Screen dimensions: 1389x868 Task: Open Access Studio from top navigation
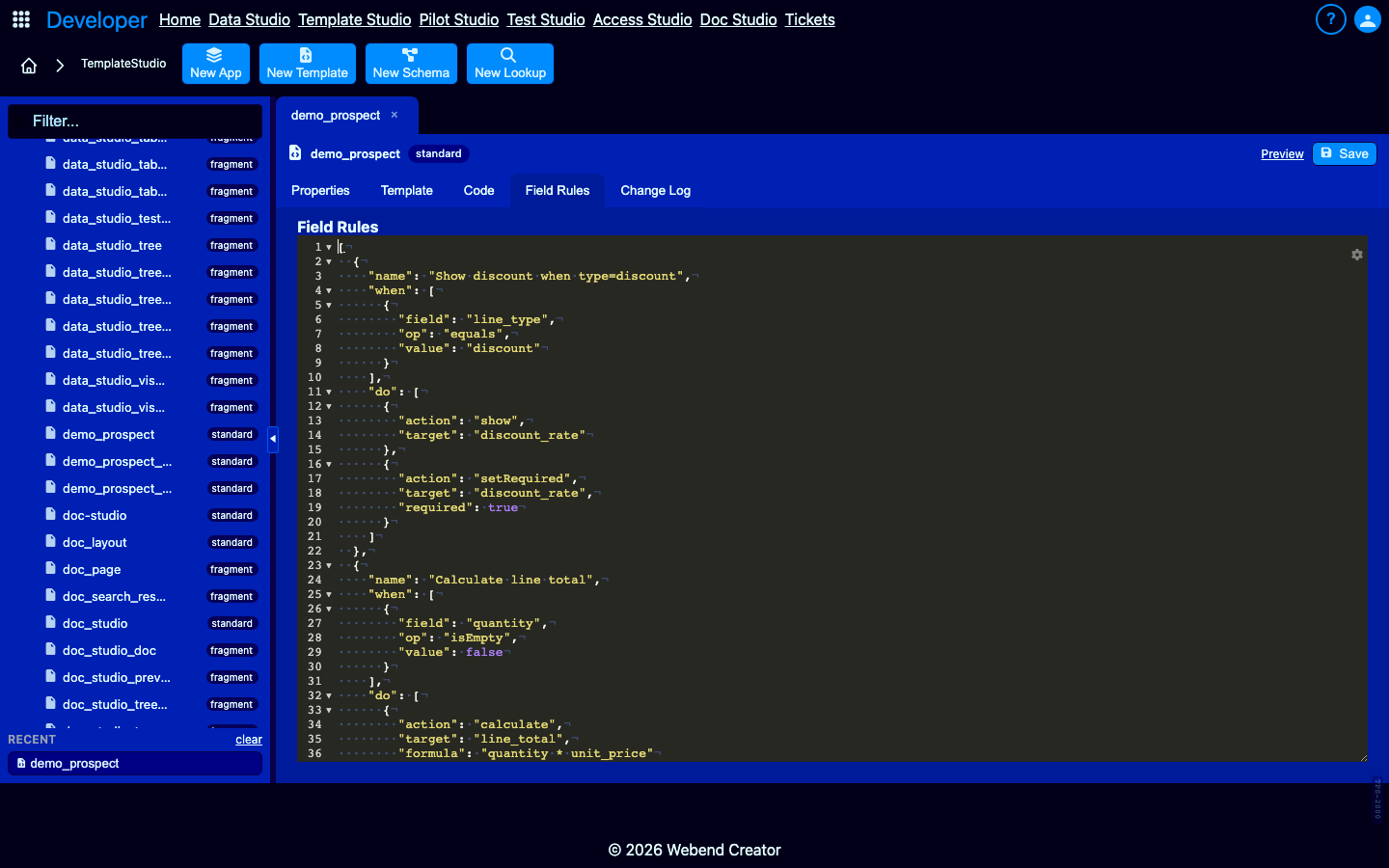click(642, 19)
